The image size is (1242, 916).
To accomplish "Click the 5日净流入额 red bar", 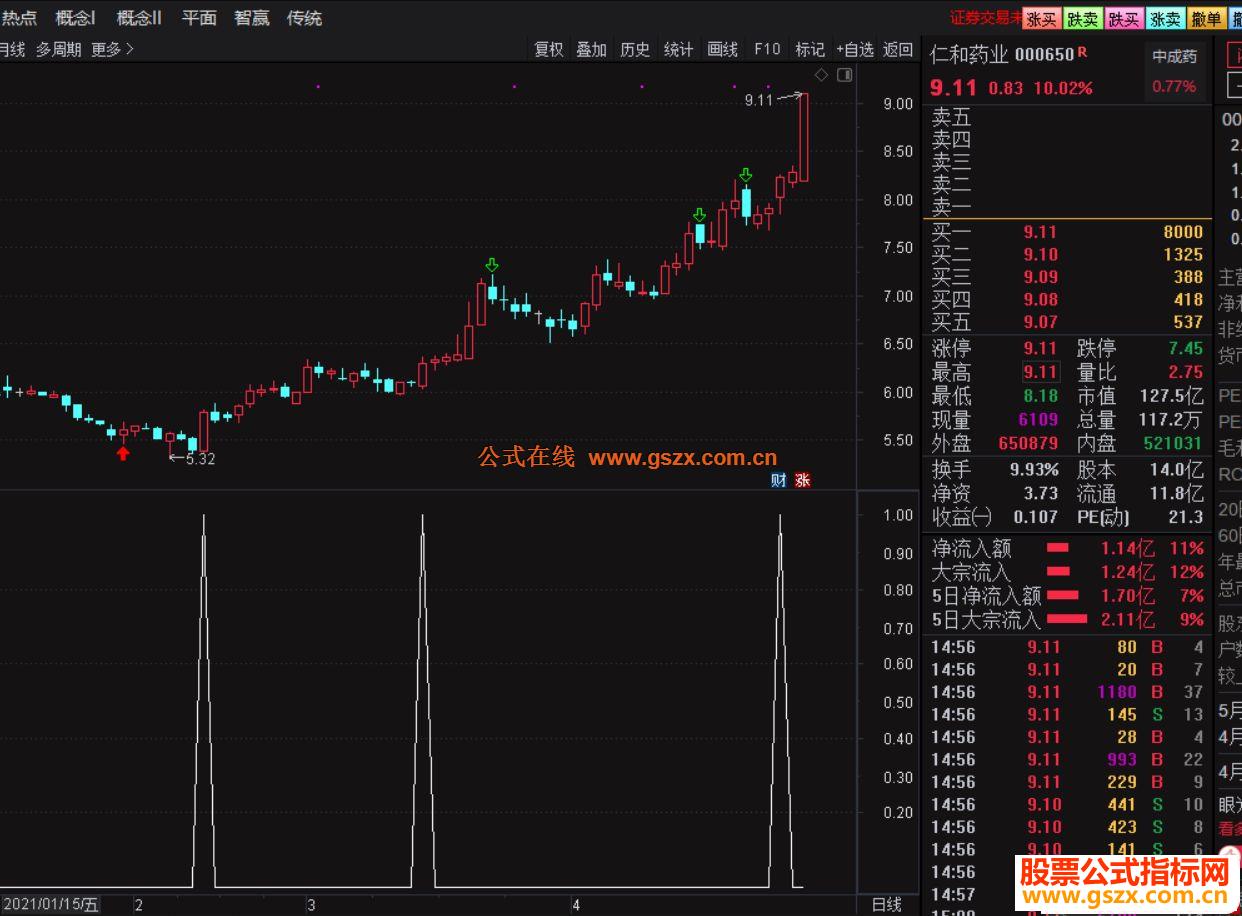I will pos(1062,596).
